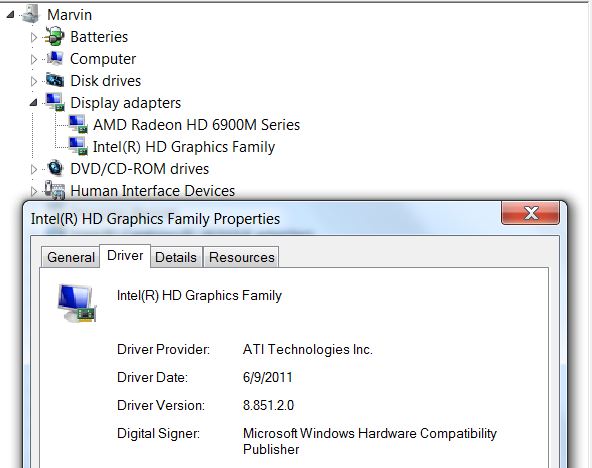592x468 pixels.
Task: Select the AMD Radeon HD 6900M icon
Action: click(x=79, y=124)
